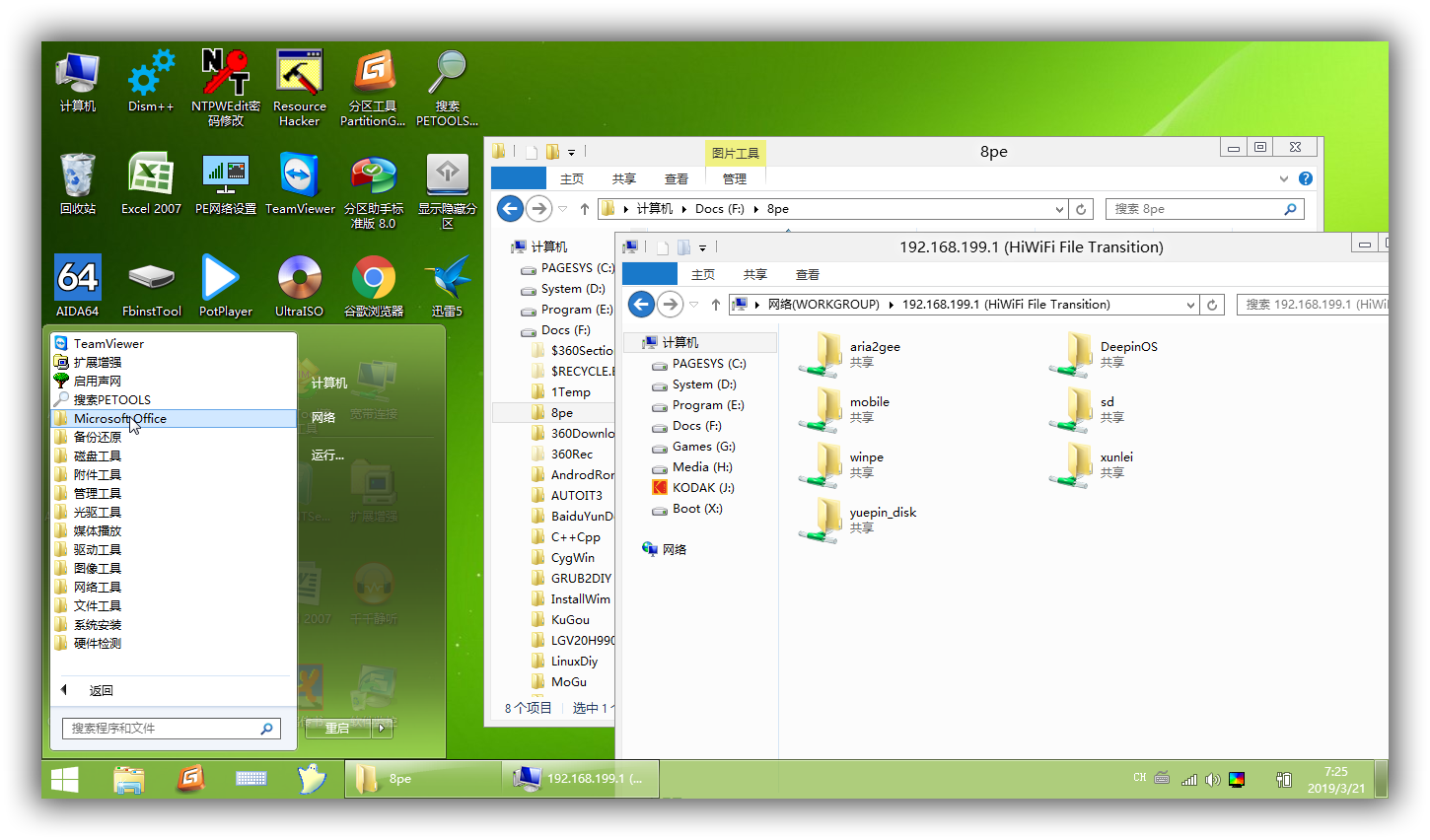Open quick access toolbar dropdown in 8pe window

click(x=571, y=153)
